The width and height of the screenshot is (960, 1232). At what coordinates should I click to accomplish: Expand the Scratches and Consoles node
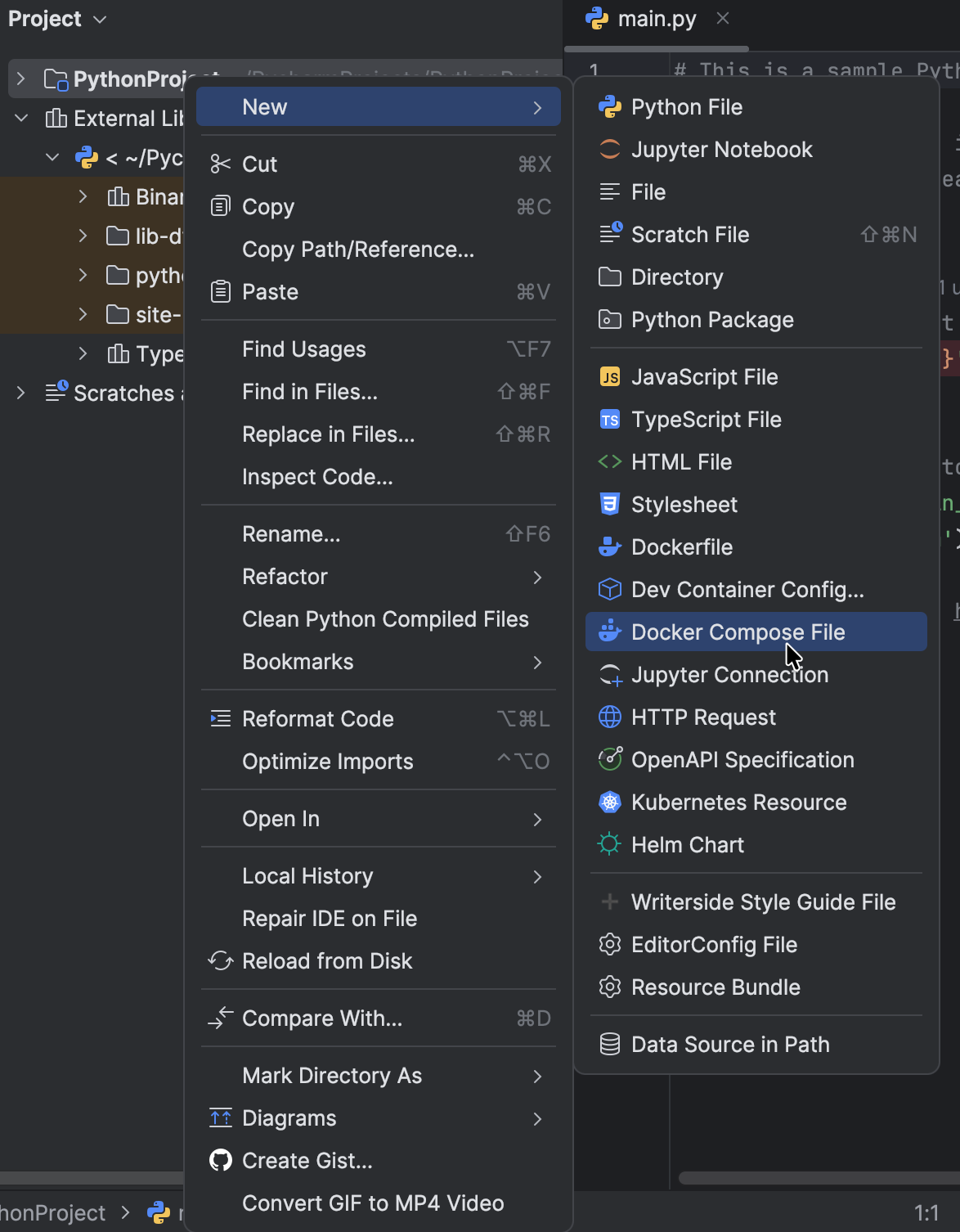pos(21,393)
